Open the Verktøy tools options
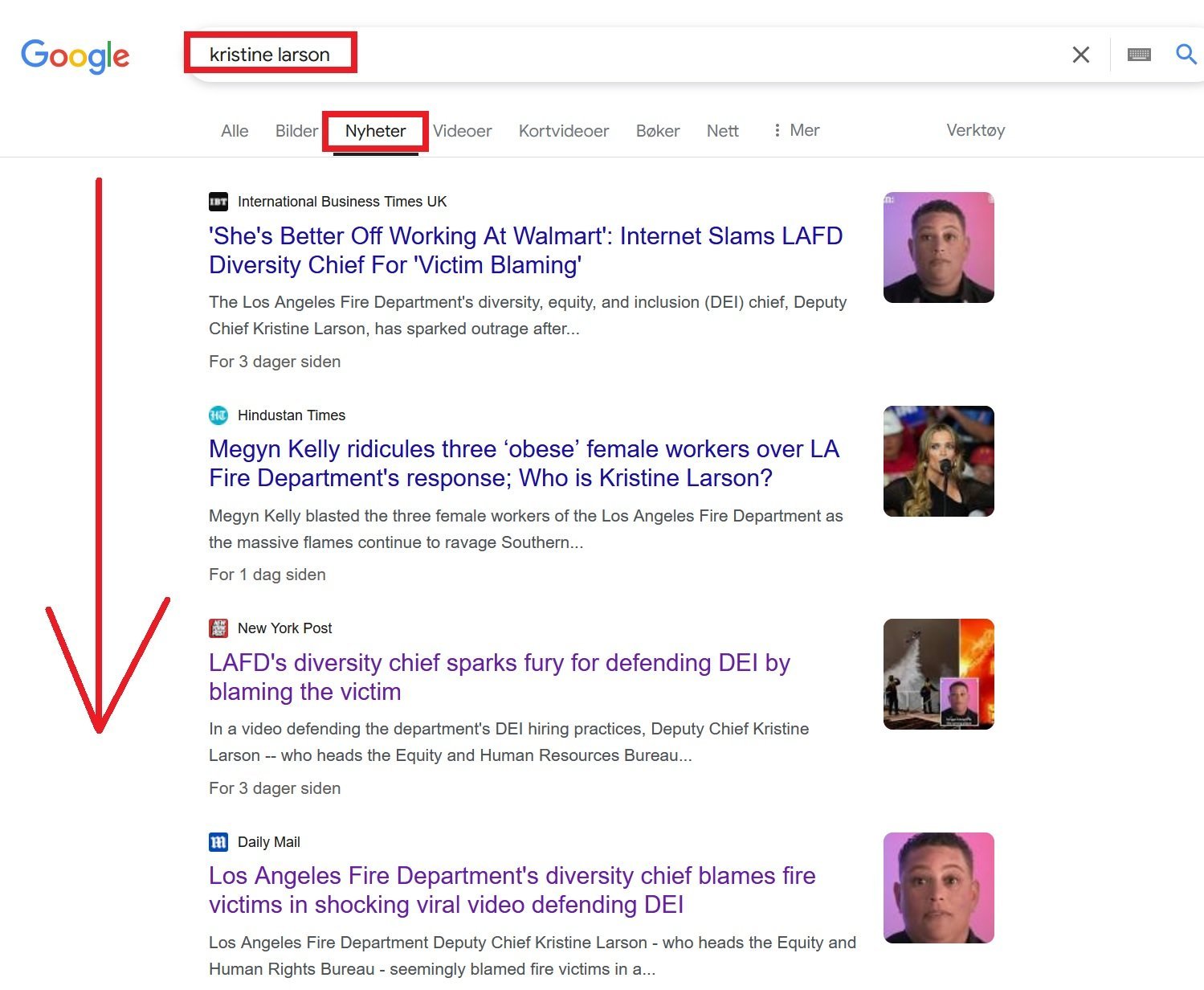 point(975,130)
